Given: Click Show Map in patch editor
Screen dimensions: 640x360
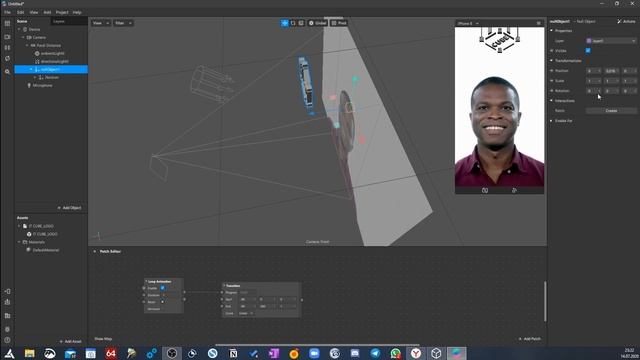Looking at the screenshot, I should click(x=103, y=339).
